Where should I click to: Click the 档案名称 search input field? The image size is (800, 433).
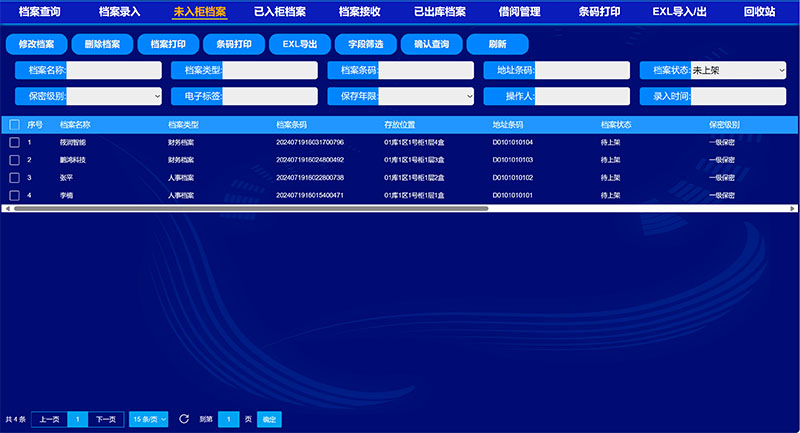click(113, 71)
